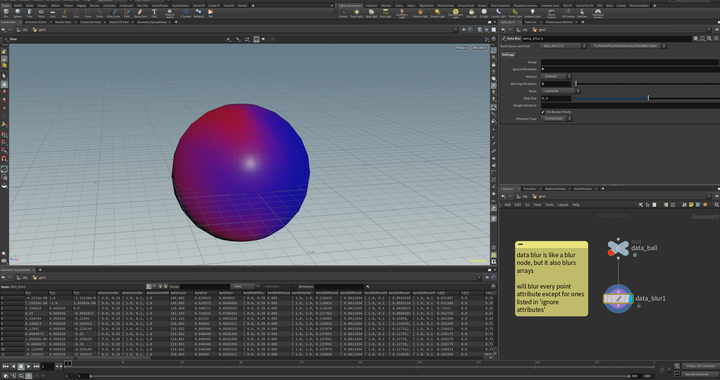
Task: Open the network editor Add menu
Action: [x=507, y=205]
